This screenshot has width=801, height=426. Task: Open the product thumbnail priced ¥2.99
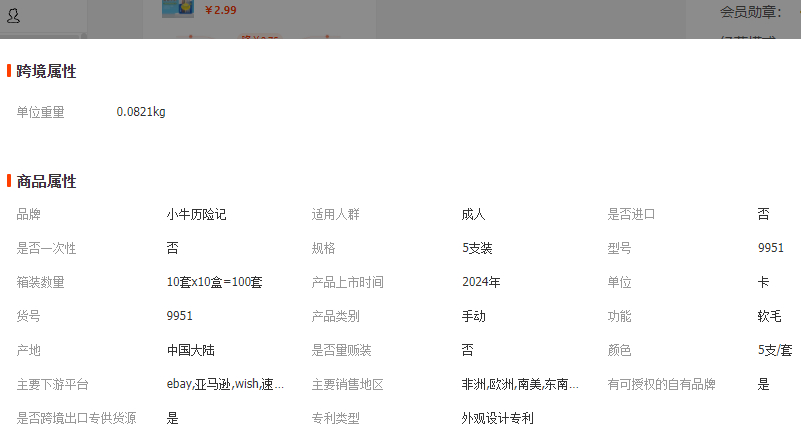click(x=178, y=9)
